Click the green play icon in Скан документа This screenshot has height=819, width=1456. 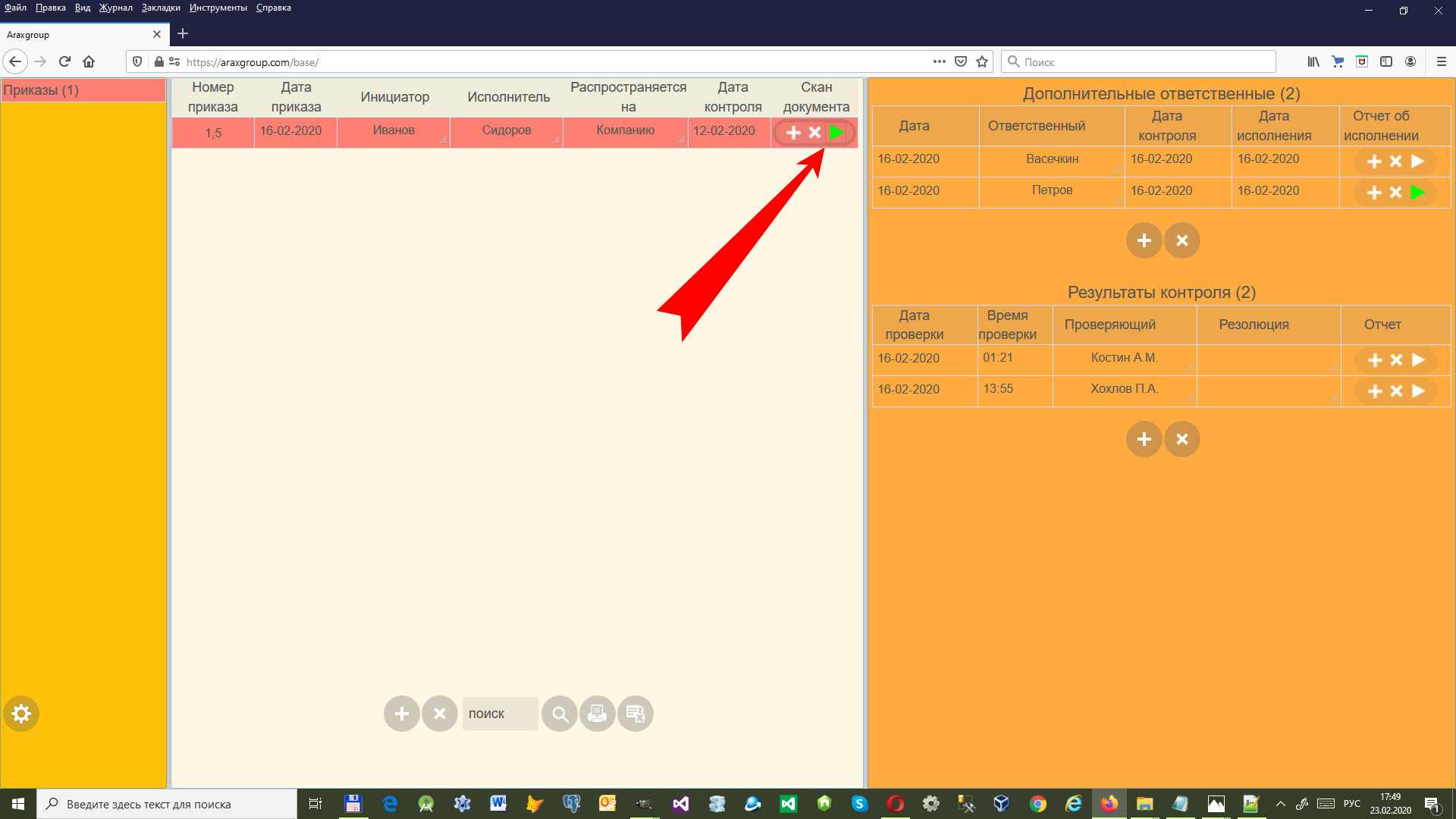(x=836, y=133)
